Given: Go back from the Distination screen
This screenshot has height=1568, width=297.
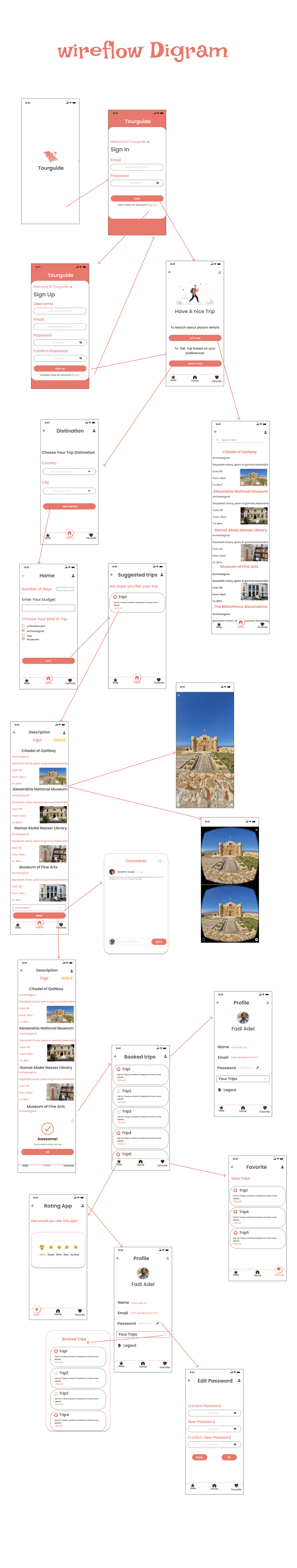Looking at the screenshot, I should [x=44, y=430].
